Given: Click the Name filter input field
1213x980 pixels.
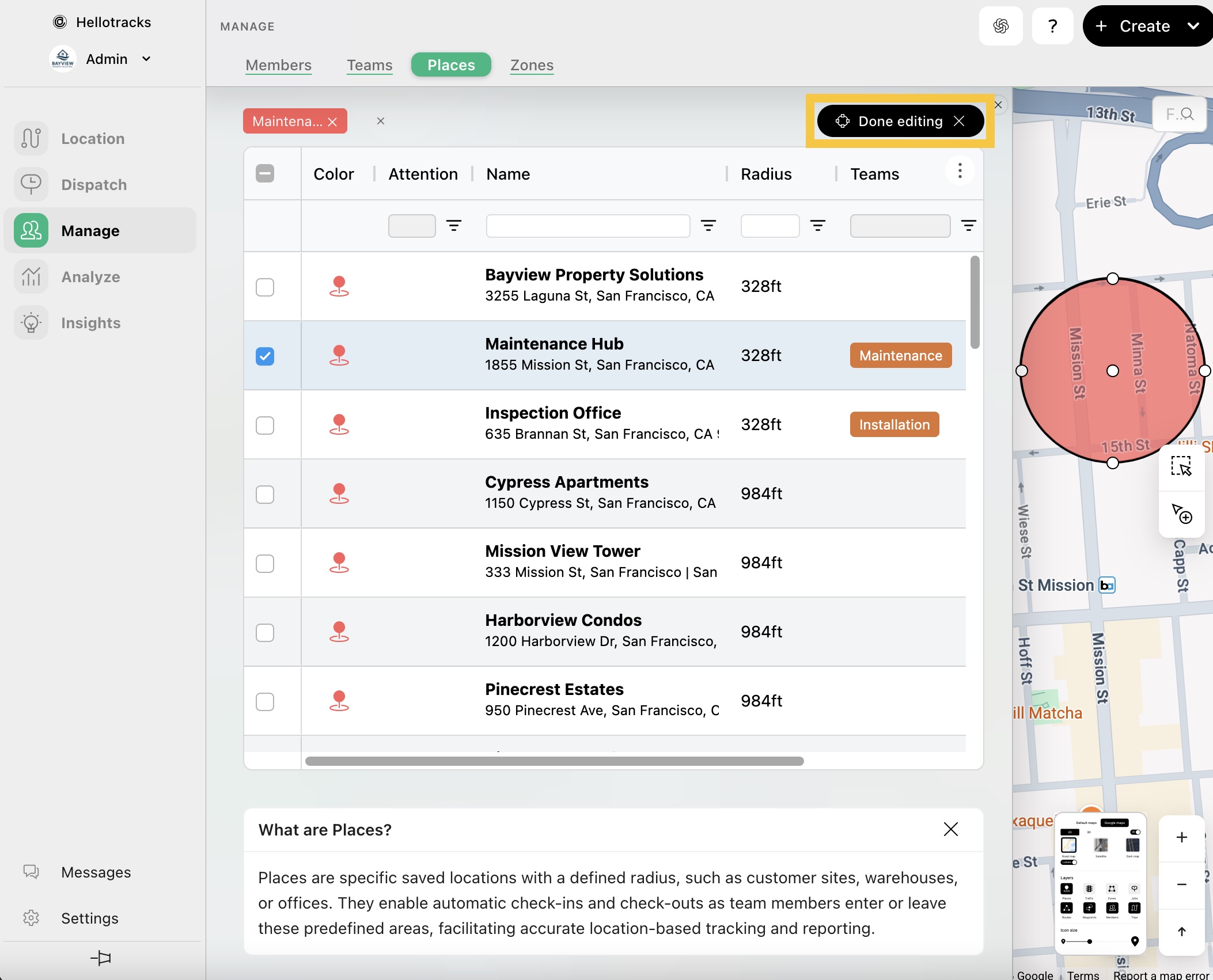Looking at the screenshot, I should click(587, 226).
